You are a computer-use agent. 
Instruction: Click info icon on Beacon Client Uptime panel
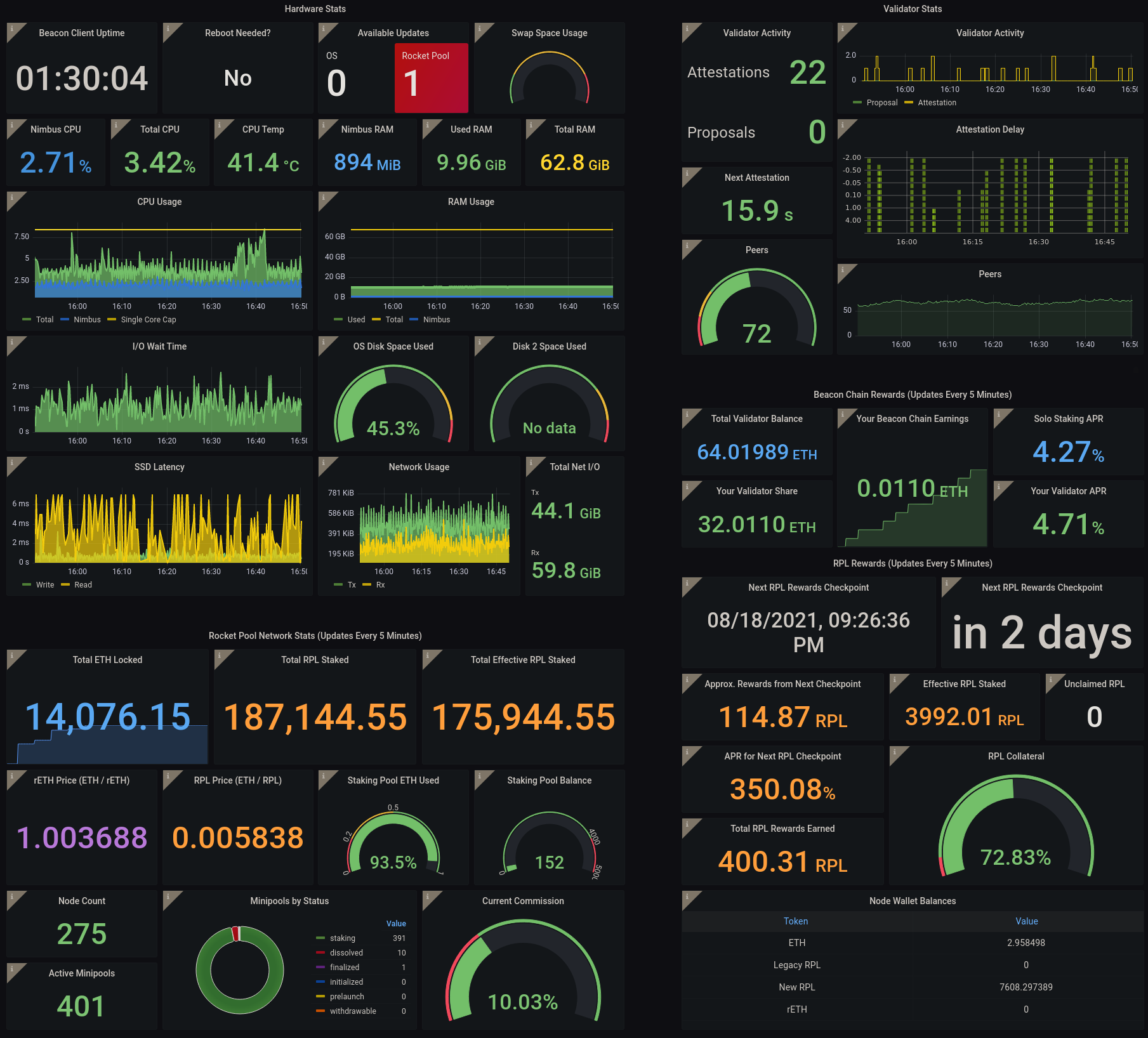(12, 29)
